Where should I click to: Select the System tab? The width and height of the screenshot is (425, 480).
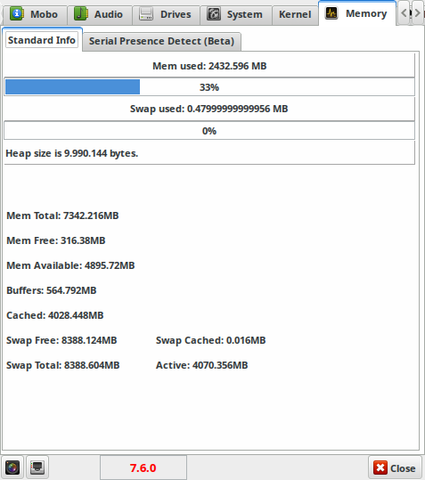(236, 15)
